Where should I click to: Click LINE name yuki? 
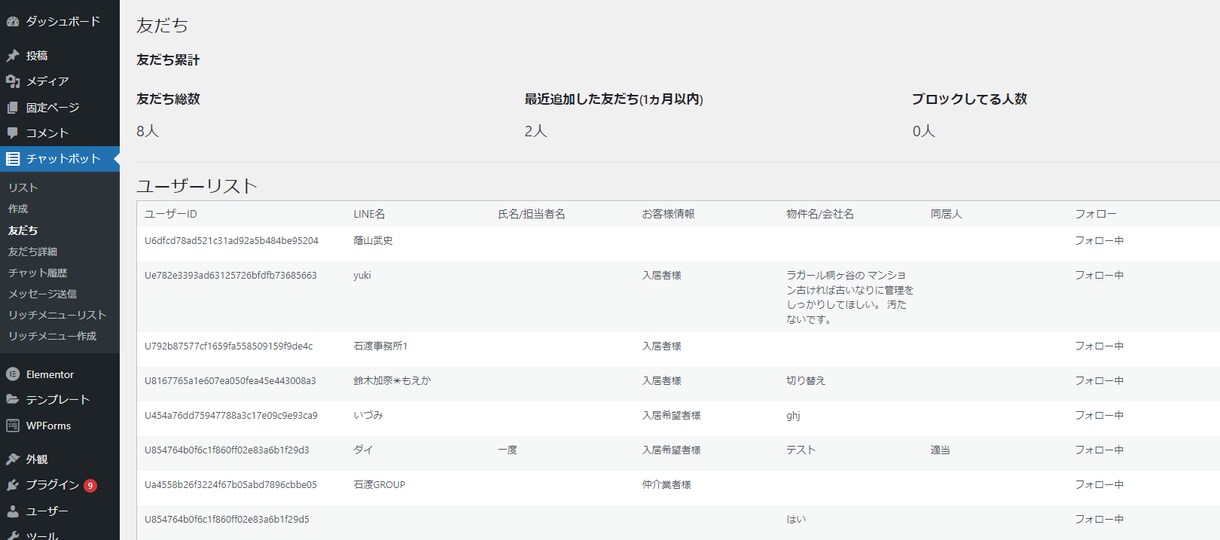pos(362,275)
